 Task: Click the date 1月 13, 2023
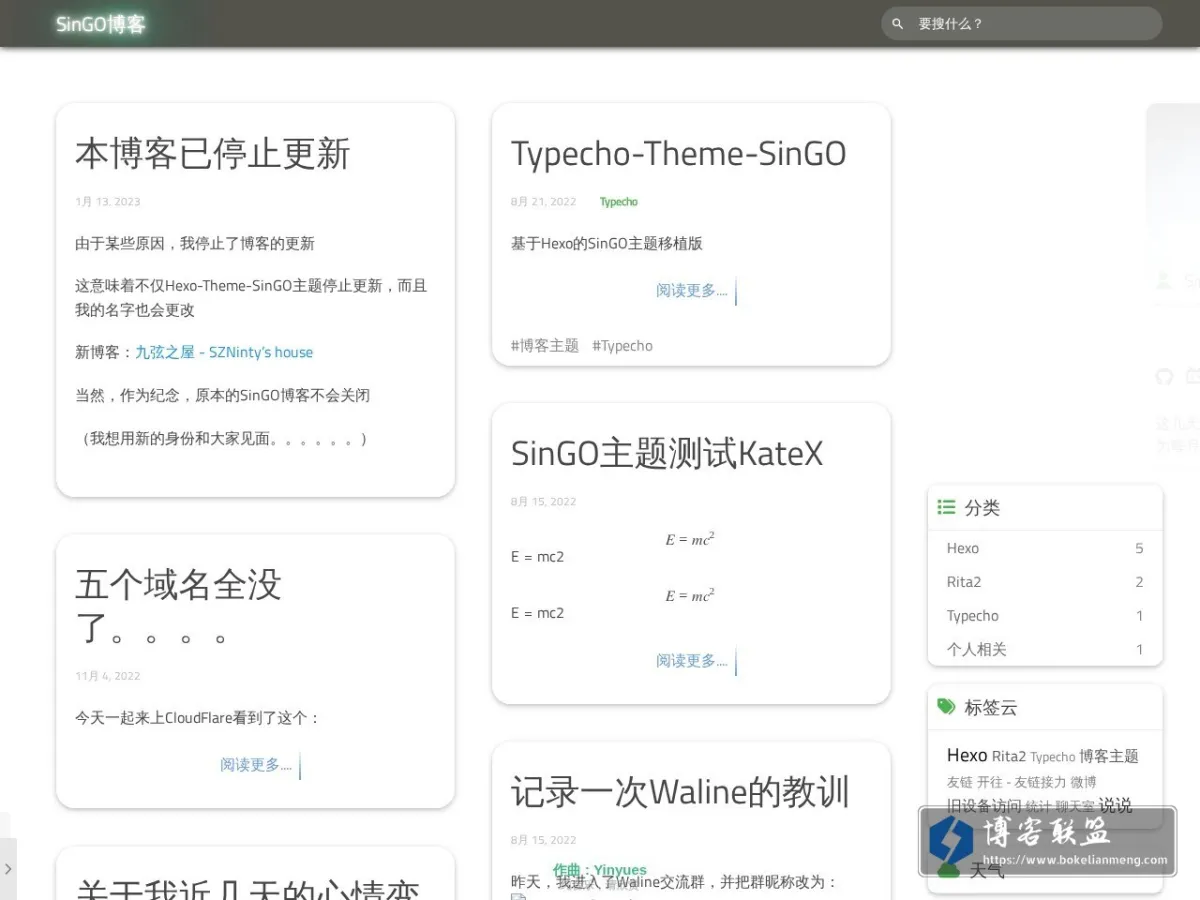point(108,202)
